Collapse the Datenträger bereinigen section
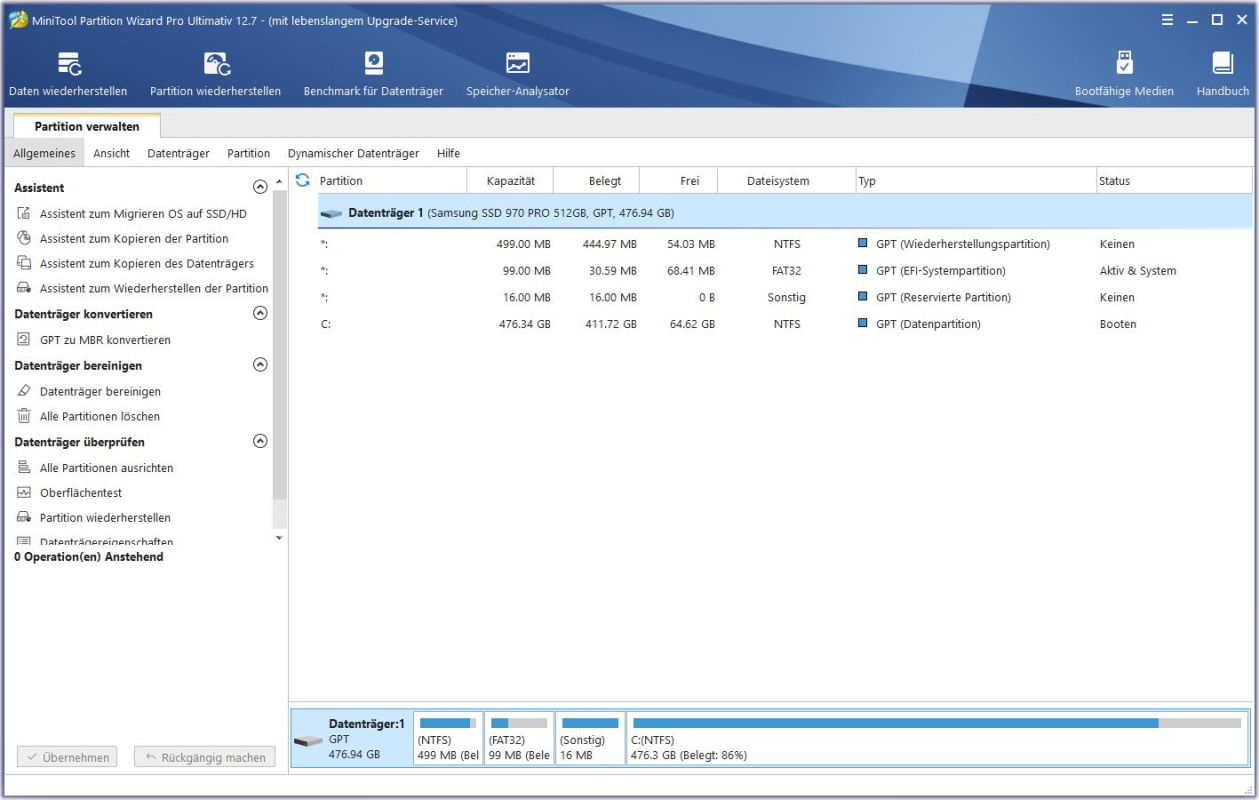This screenshot has height=800, width=1259. click(x=258, y=365)
